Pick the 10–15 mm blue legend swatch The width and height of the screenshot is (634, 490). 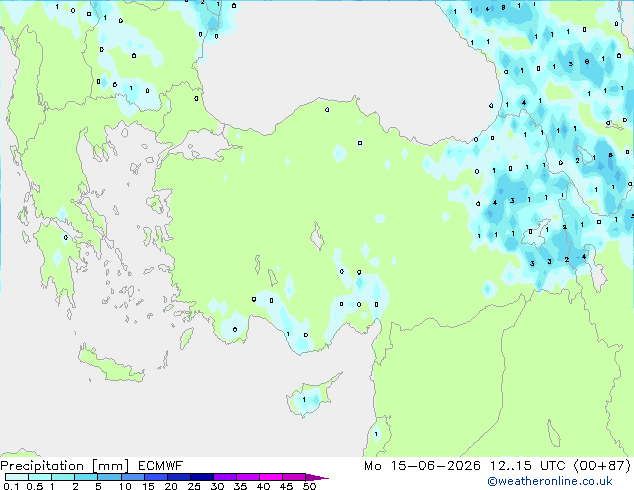[x=133, y=477]
